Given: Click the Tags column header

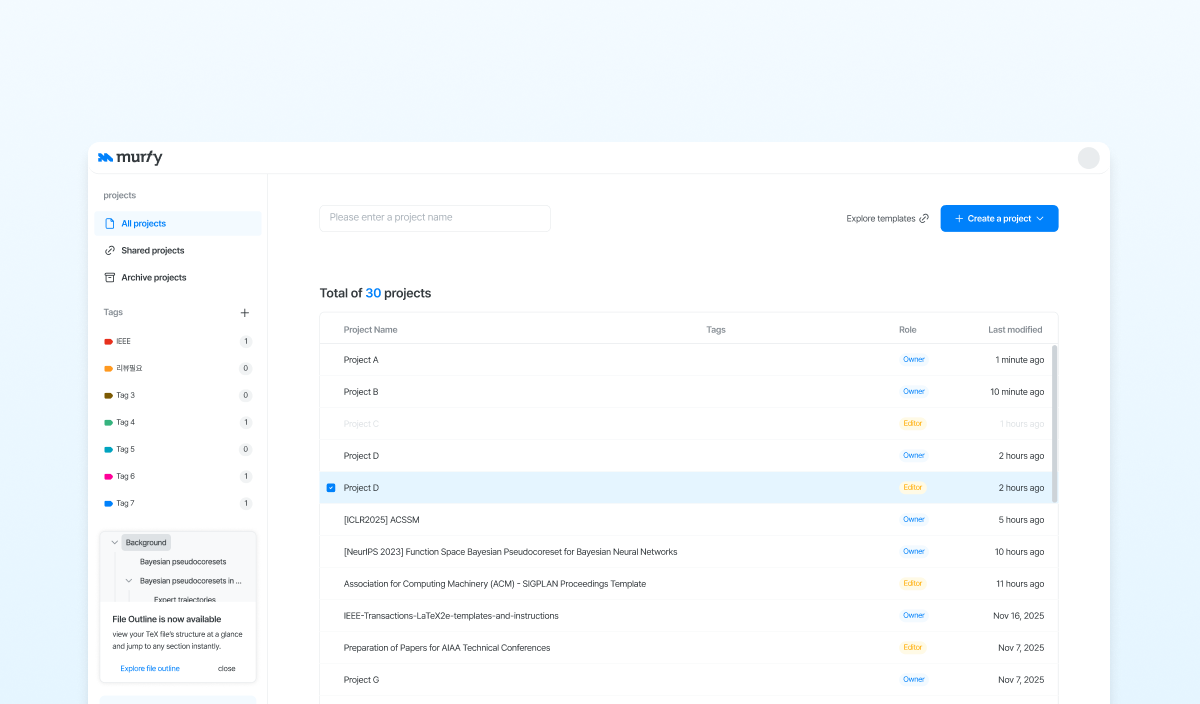Looking at the screenshot, I should (716, 330).
